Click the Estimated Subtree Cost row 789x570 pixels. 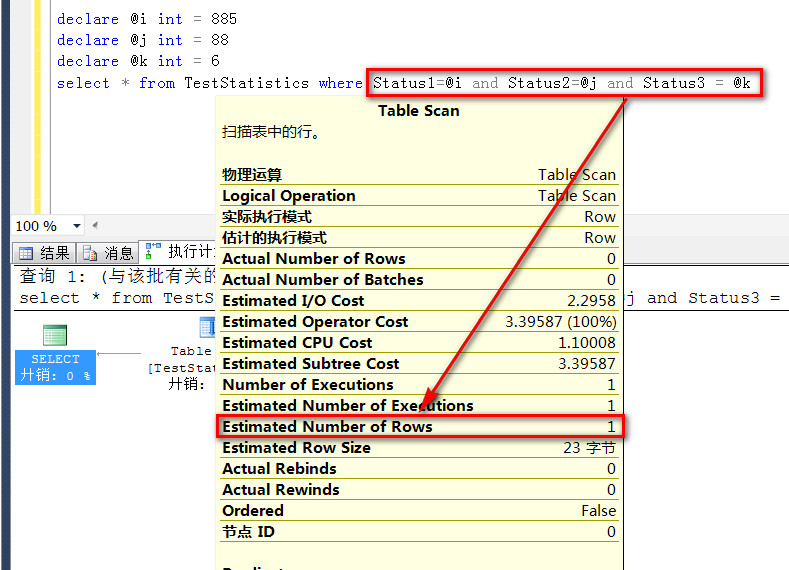coord(419,363)
